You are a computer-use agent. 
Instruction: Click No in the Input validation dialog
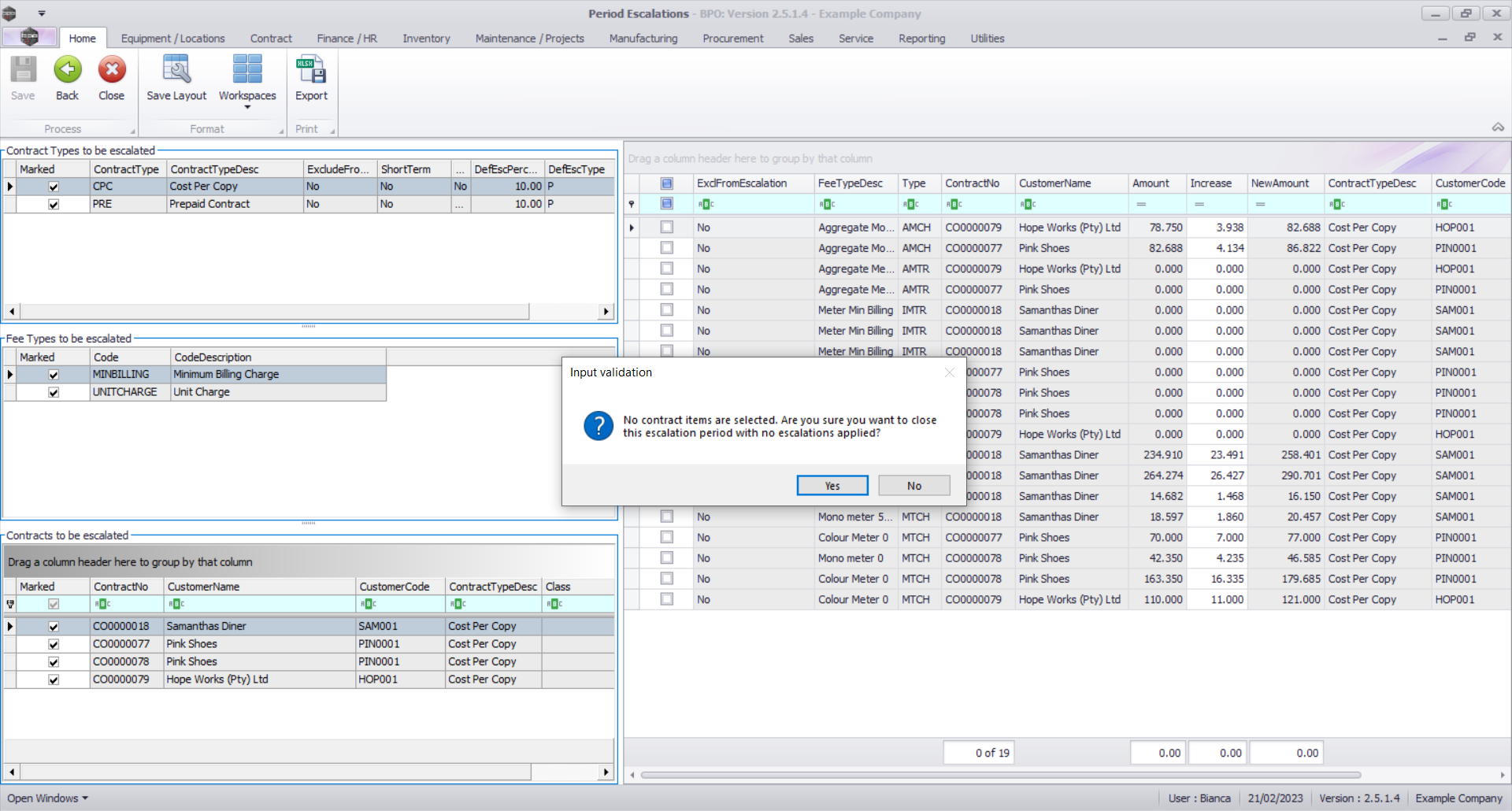(913, 486)
